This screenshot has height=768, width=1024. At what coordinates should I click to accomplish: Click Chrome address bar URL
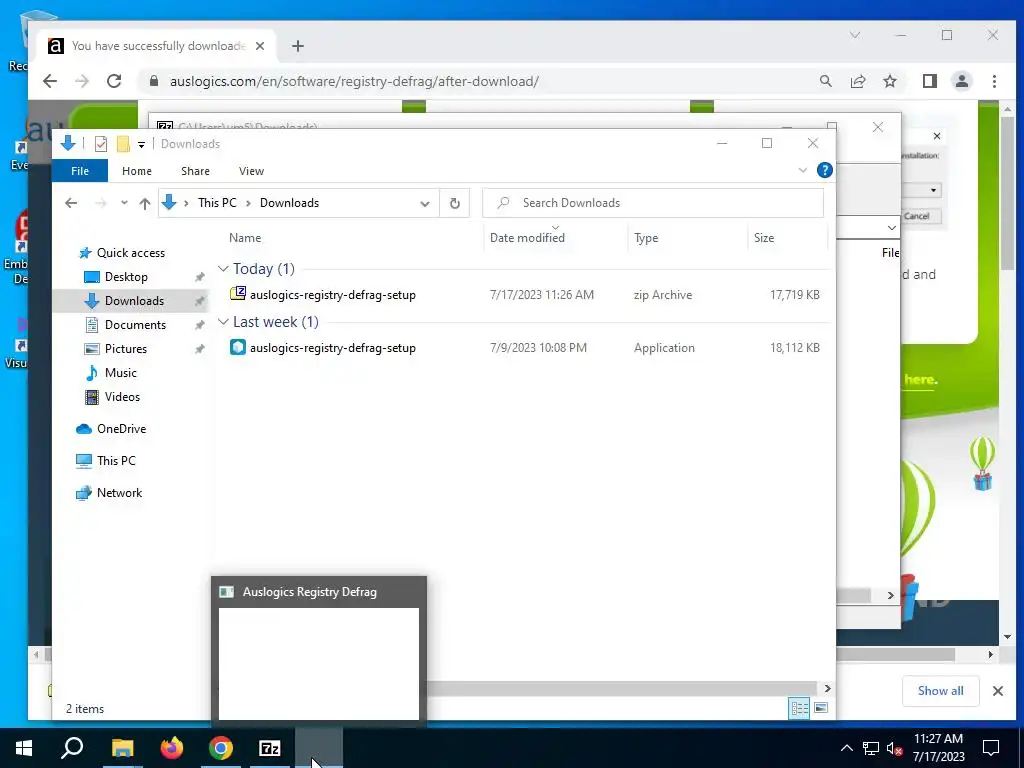pos(354,82)
